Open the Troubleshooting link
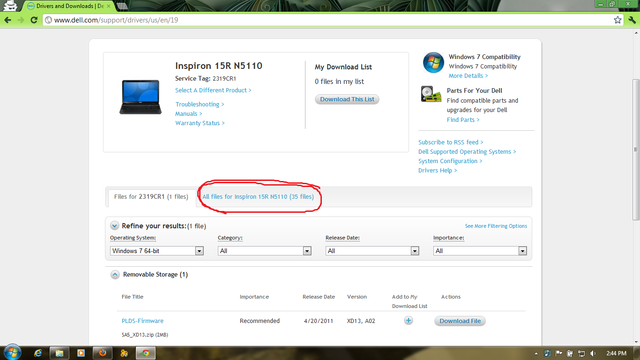 (x=200, y=104)
